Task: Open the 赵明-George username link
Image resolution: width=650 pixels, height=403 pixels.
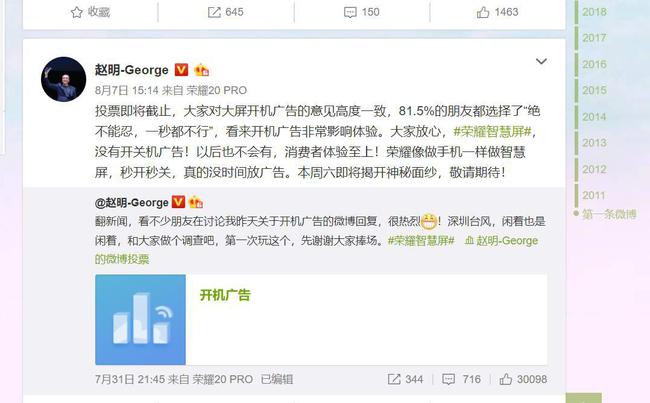Action: (132, 70)
